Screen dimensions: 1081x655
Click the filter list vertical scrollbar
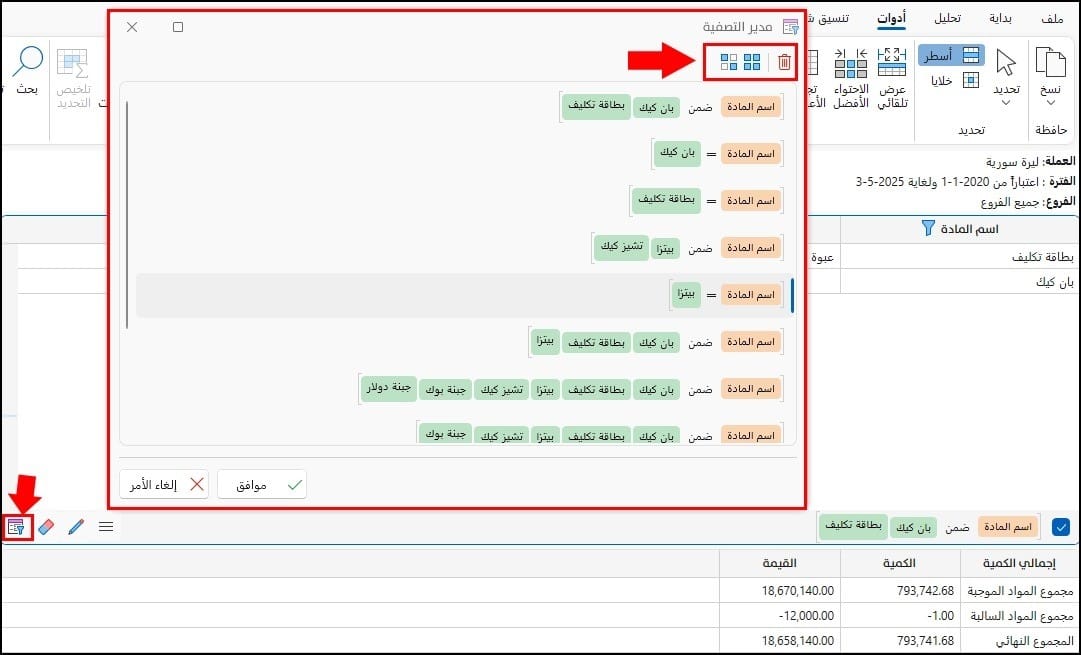[x=127, y=215]
